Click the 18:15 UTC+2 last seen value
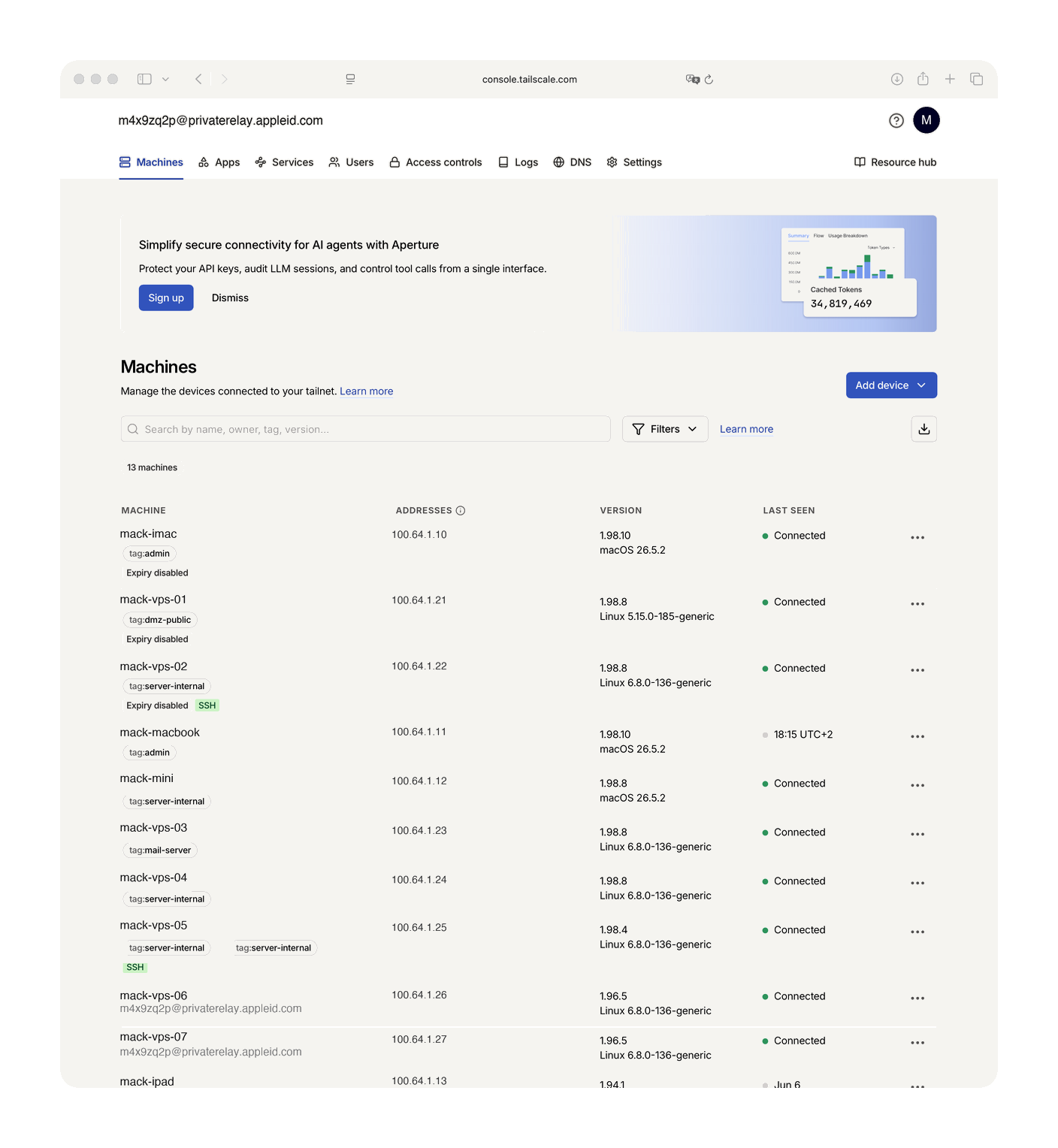This screenshot has width=1058, height=1148. click(x=803, y=735)
